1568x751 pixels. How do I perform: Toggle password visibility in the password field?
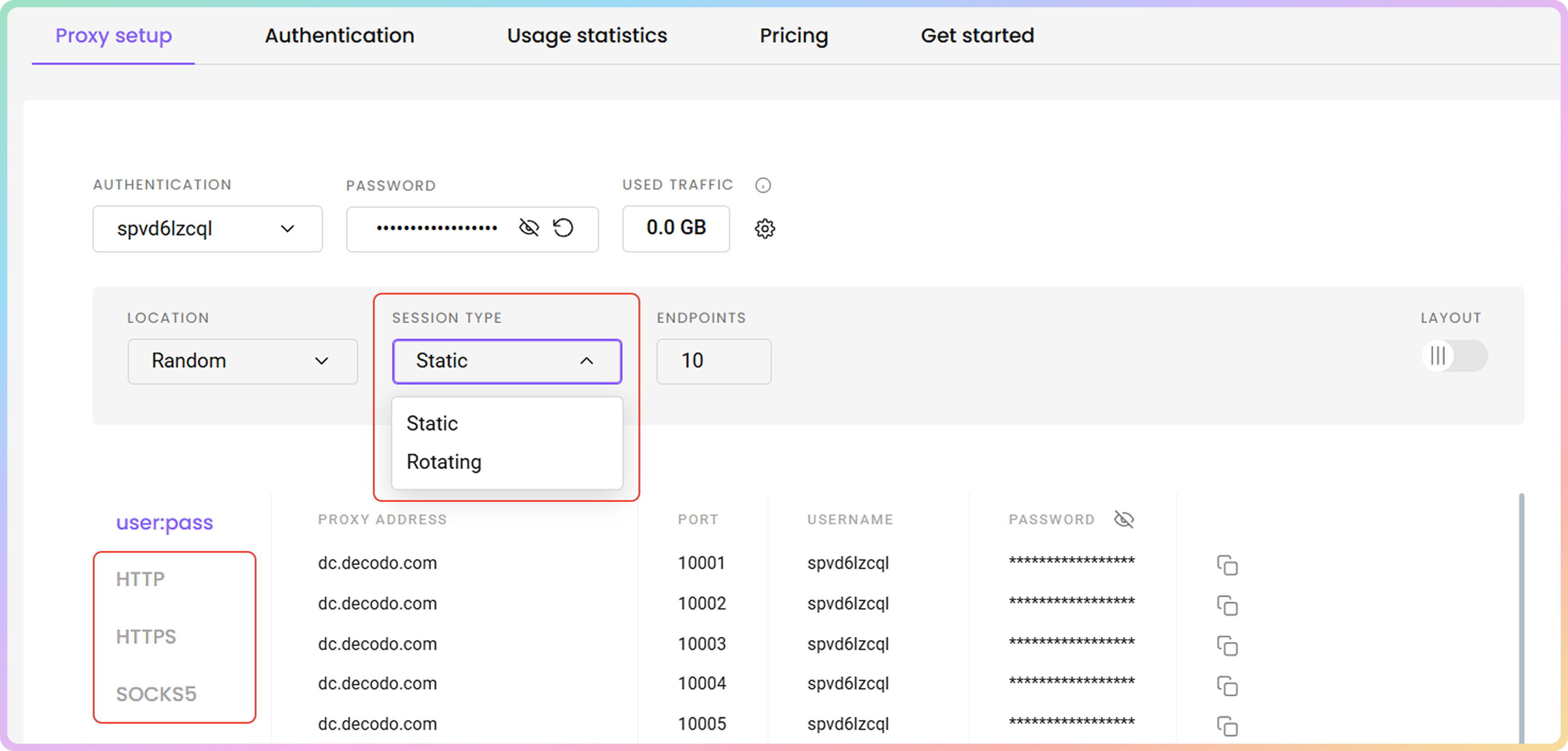(x=528, y=228)
